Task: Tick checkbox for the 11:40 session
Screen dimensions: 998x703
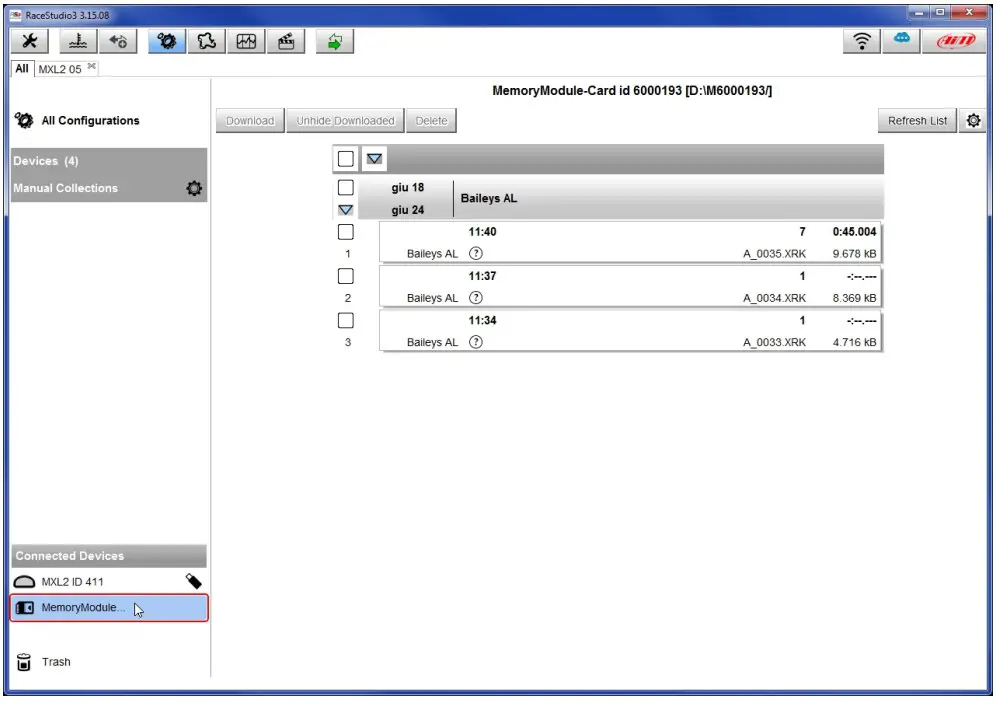Action: pos(346,232)
